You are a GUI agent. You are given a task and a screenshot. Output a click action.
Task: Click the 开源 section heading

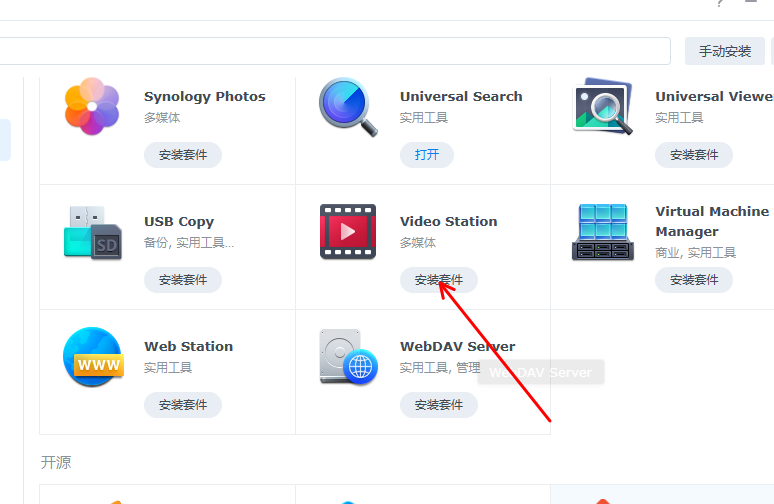coord(56,463)
